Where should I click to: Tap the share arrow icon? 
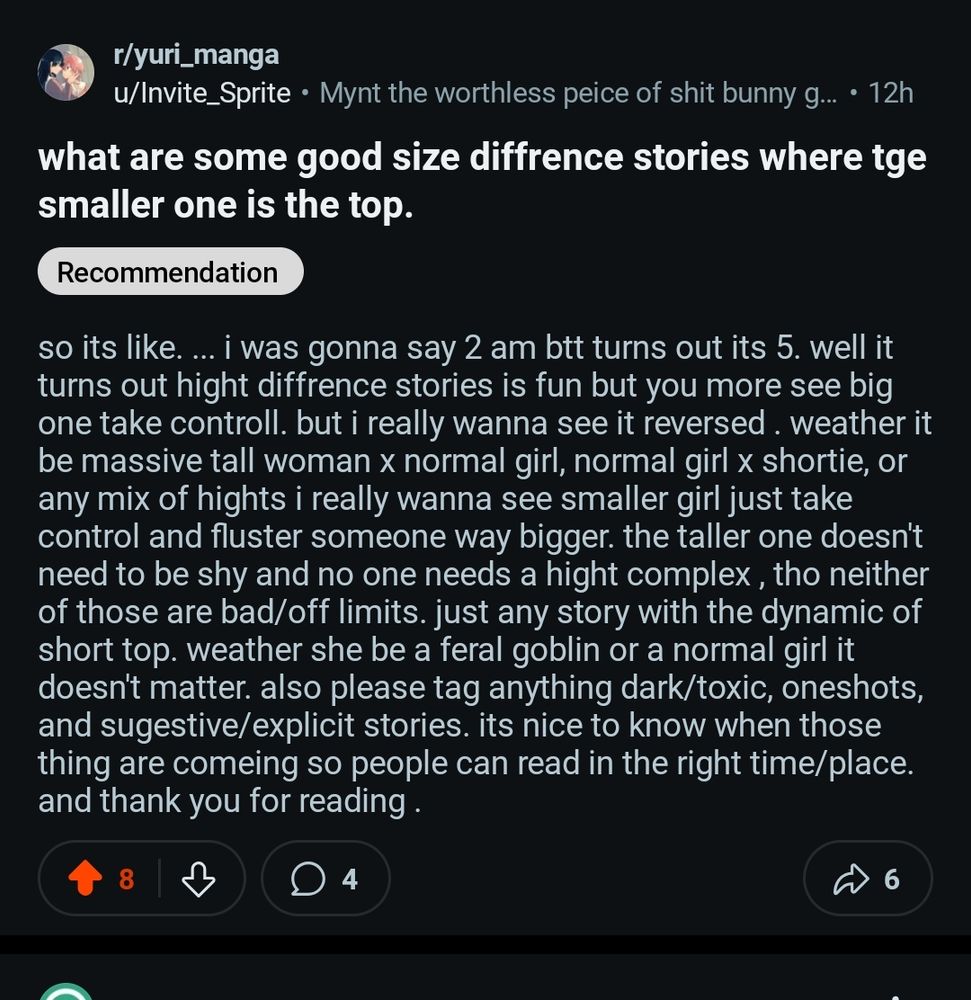(849, 879)
